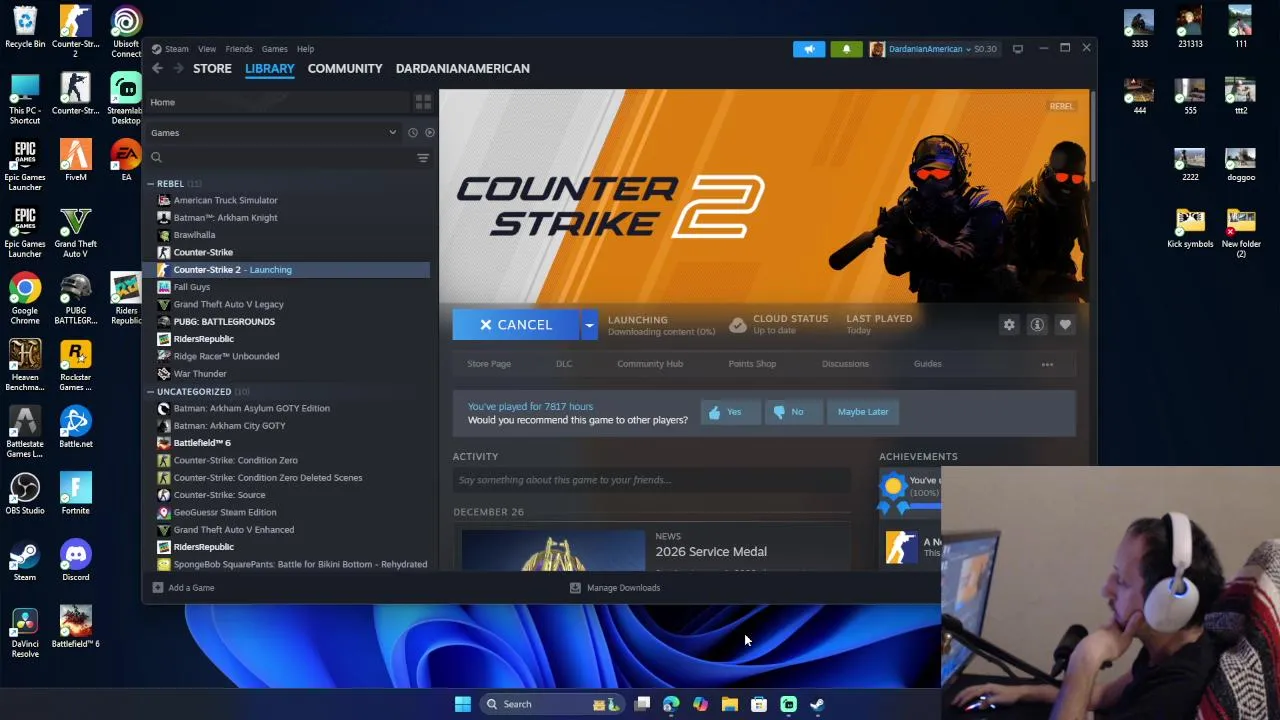Open FiveM desktop shortcut
This screenshot has width=1280, height=720.
(75, 159)
